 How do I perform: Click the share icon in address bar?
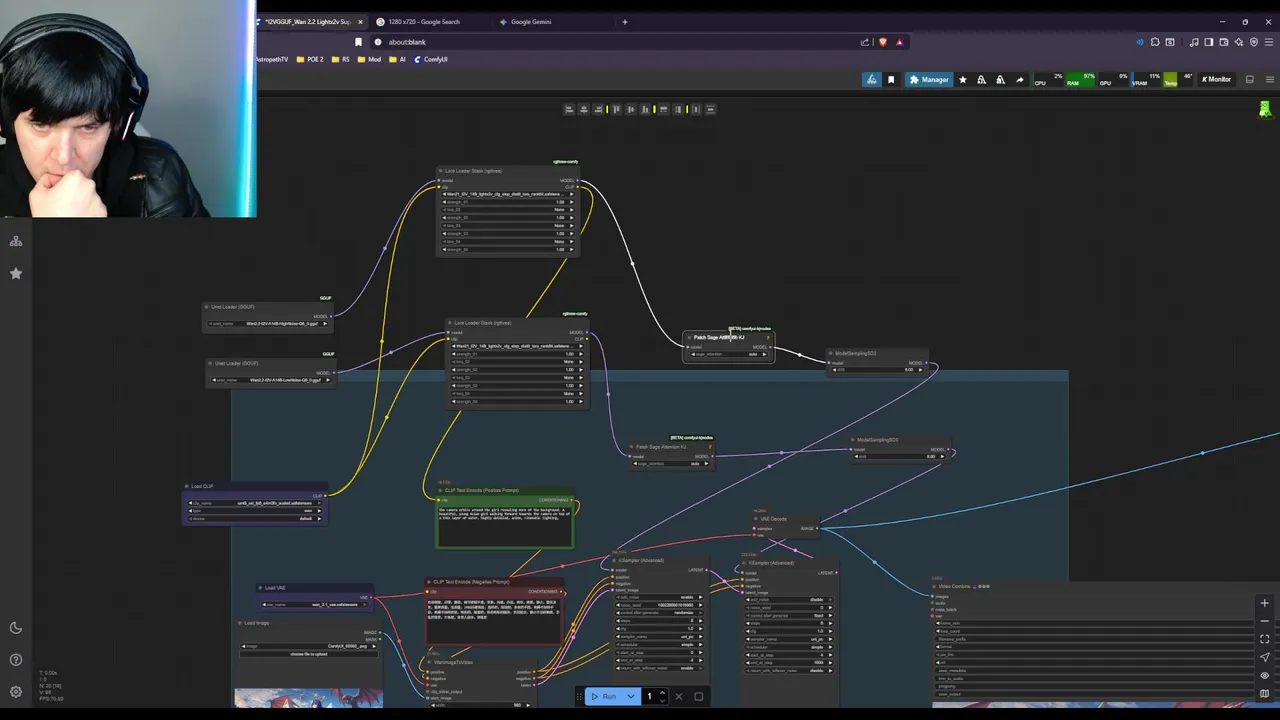point(865,42)
